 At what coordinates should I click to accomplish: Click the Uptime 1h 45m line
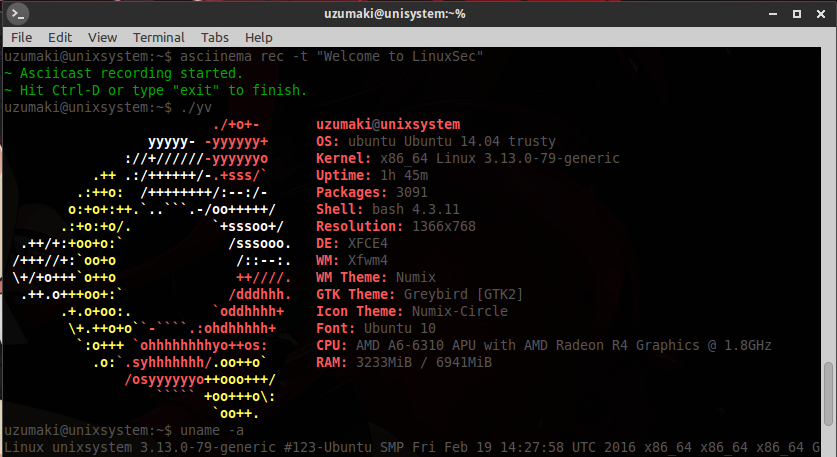click(372, 176)
